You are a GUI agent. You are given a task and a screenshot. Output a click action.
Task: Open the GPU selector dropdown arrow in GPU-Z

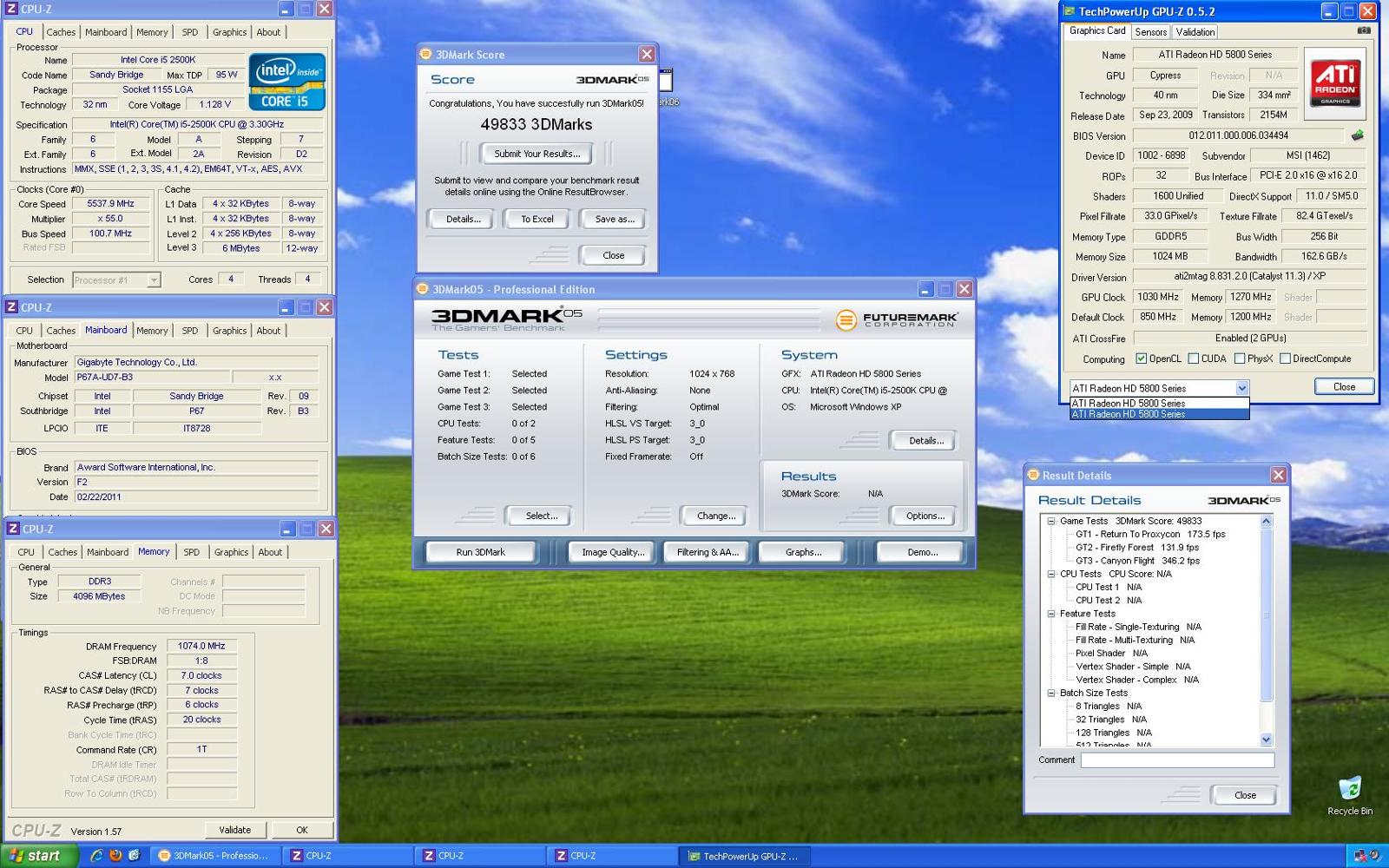point(1241,388)
